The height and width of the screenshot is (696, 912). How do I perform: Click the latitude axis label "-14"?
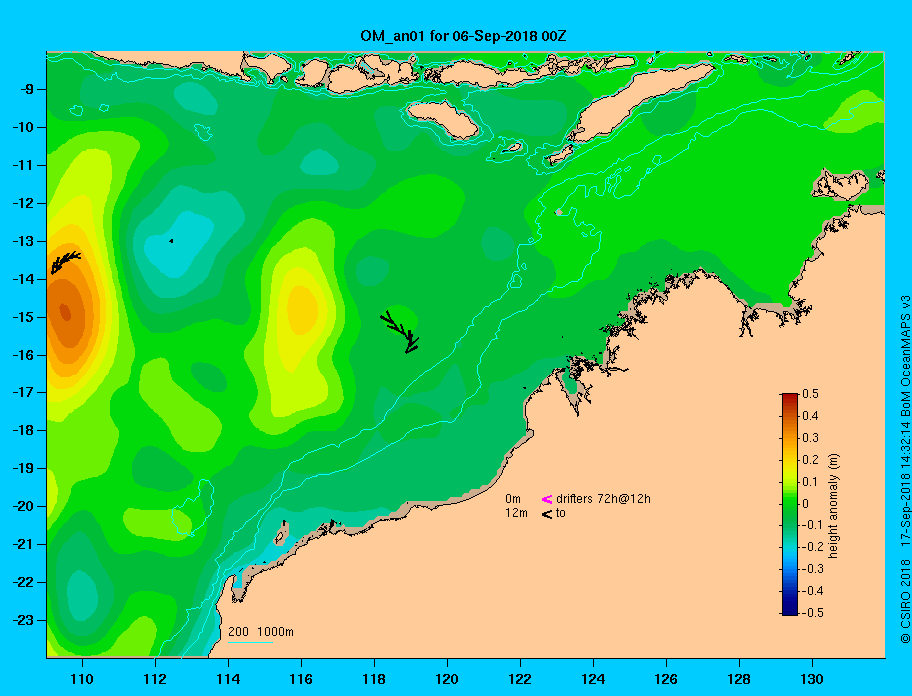coord(23,279)
